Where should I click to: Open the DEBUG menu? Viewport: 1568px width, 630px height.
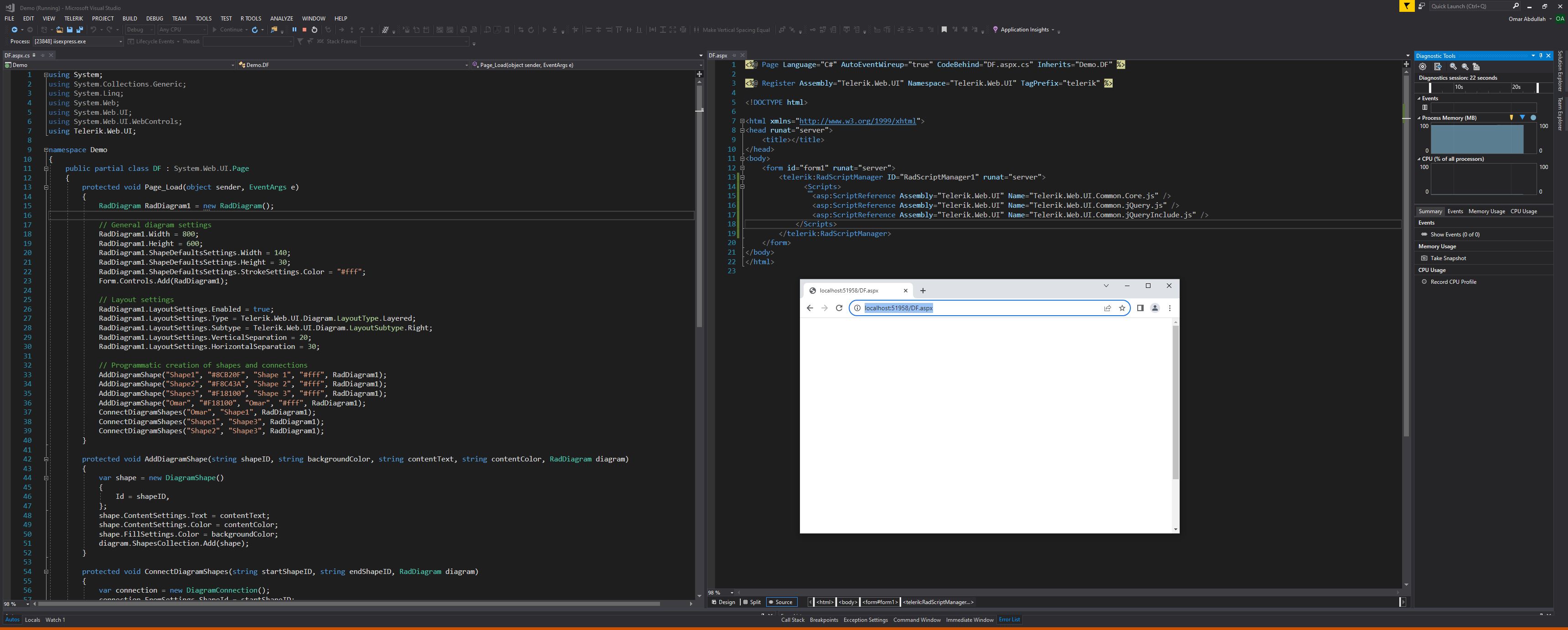pyautogui.click(x=154, y=18)
